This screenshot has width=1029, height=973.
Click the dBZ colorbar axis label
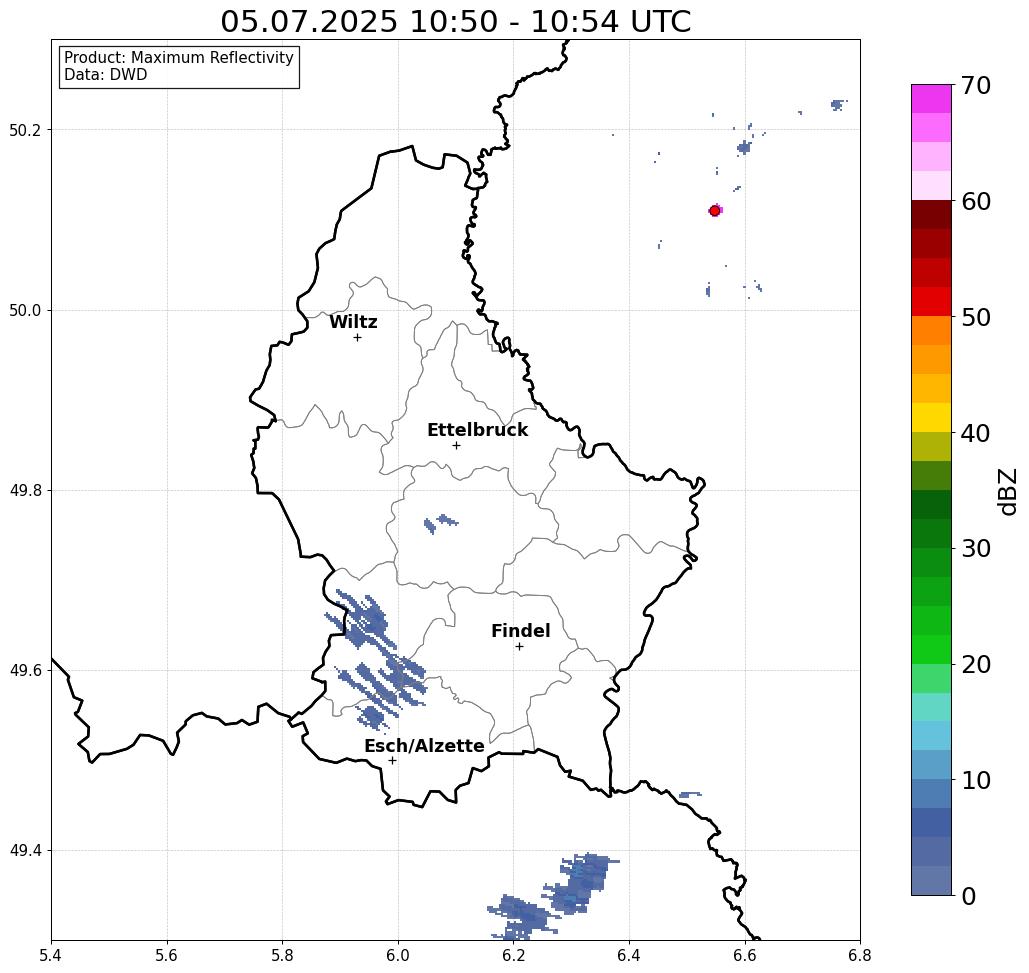[x=1007, y=491]
